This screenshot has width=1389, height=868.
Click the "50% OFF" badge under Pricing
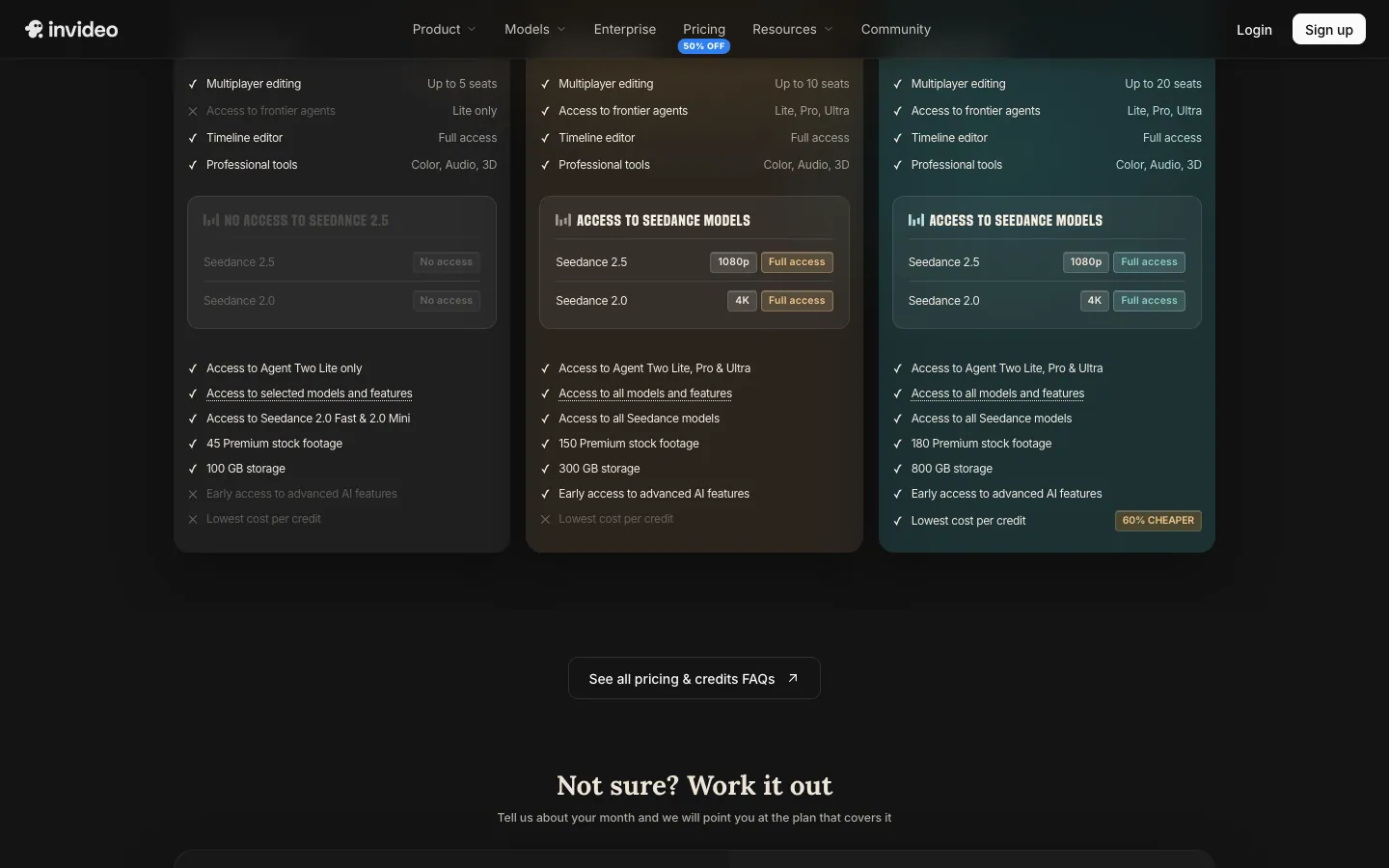[x=704, y=46]
